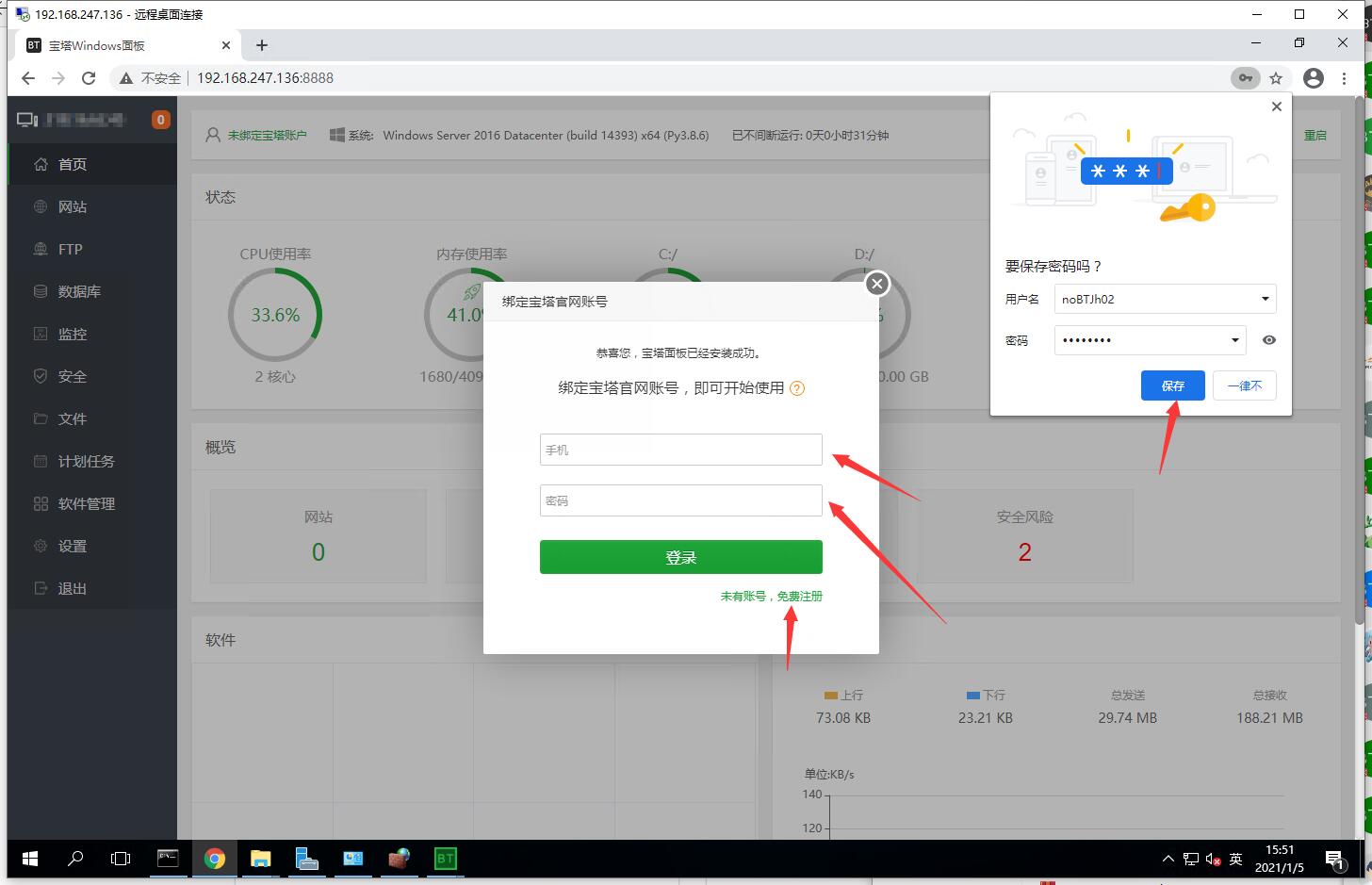Viewport: 1372px width, 885px height.
Task: Open the Chrome profile avatar icon
Action: 1314,78
